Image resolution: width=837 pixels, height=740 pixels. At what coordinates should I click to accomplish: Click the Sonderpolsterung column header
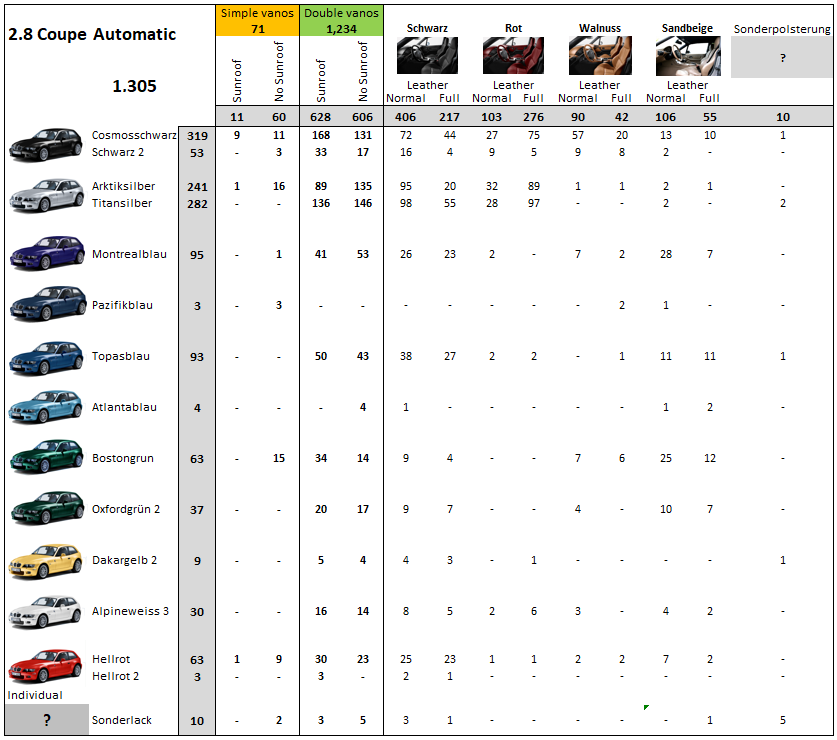tap(782, 29)
